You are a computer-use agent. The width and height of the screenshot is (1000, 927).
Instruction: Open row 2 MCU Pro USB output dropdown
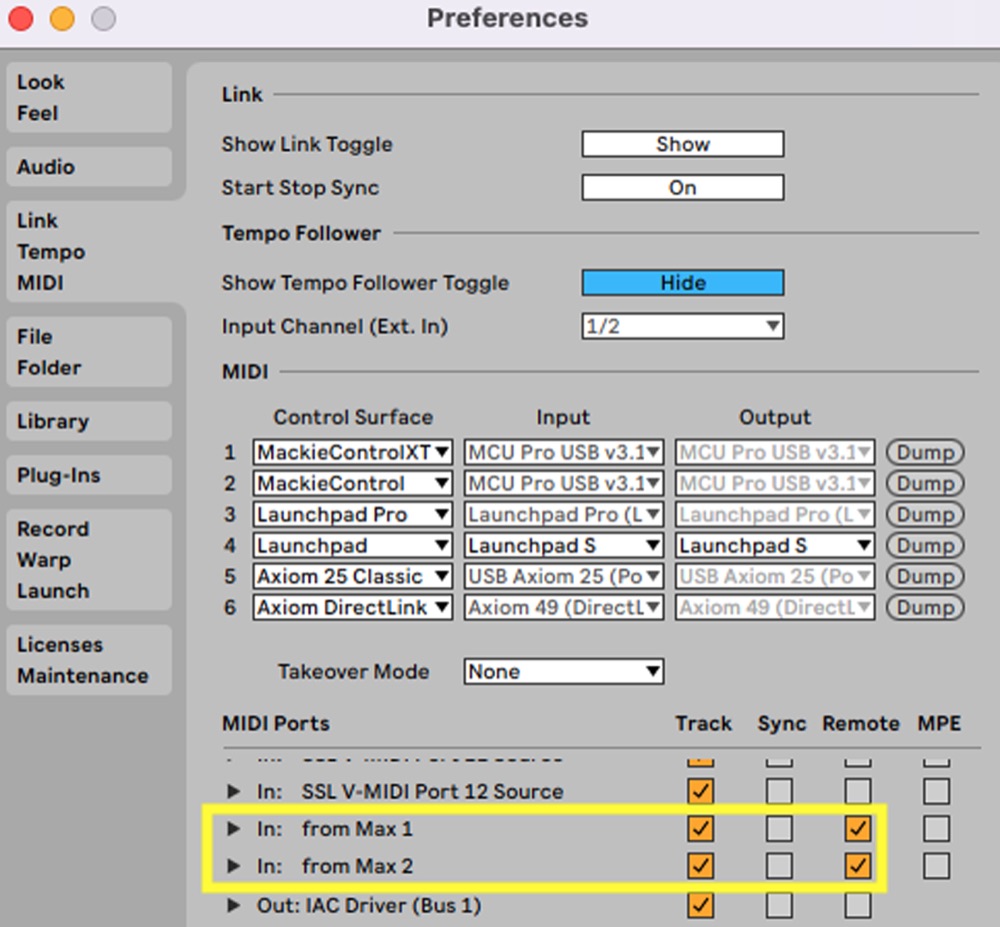pos(775,483)
